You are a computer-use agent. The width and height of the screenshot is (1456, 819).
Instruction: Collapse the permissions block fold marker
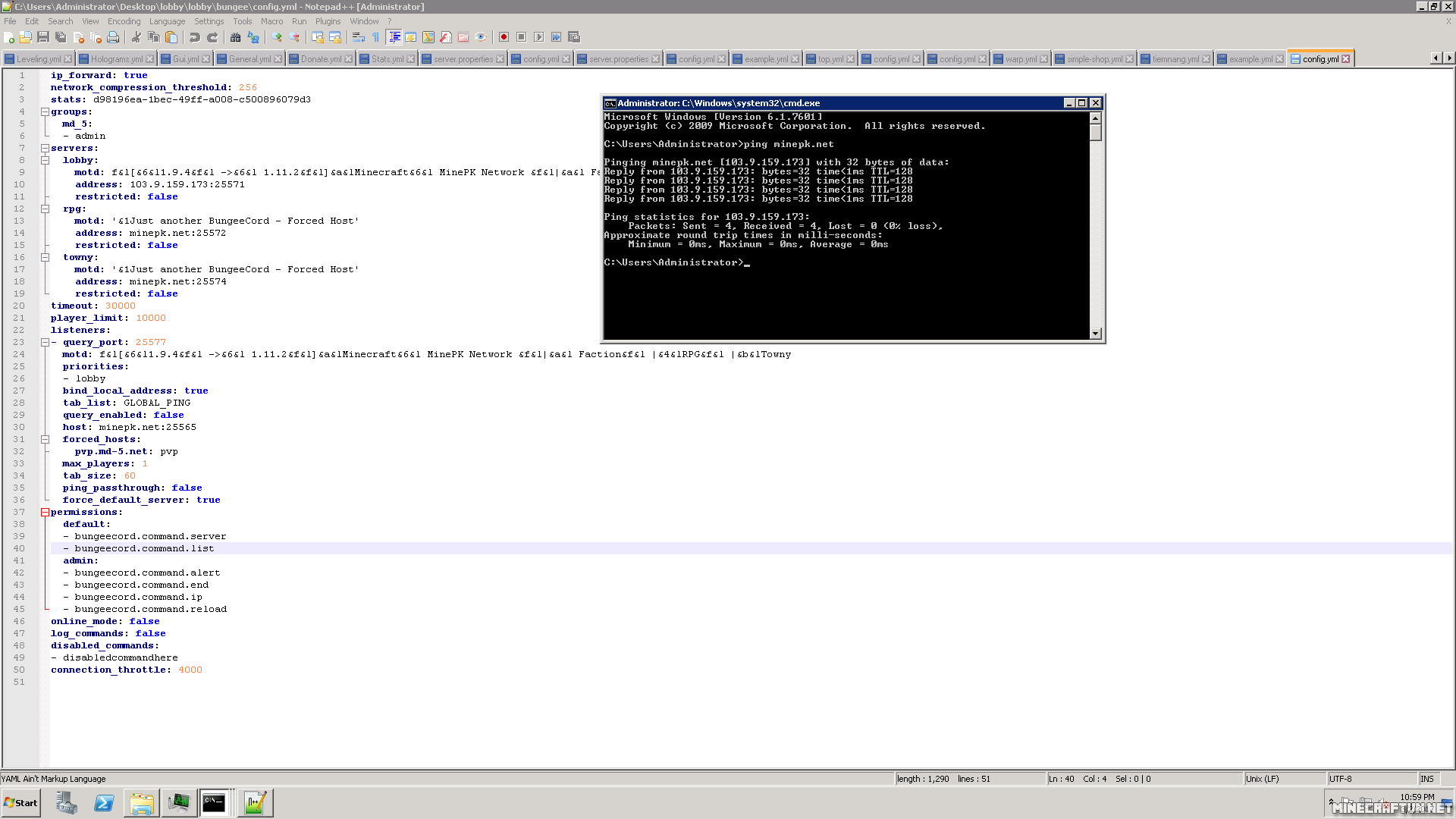(45, 513)
